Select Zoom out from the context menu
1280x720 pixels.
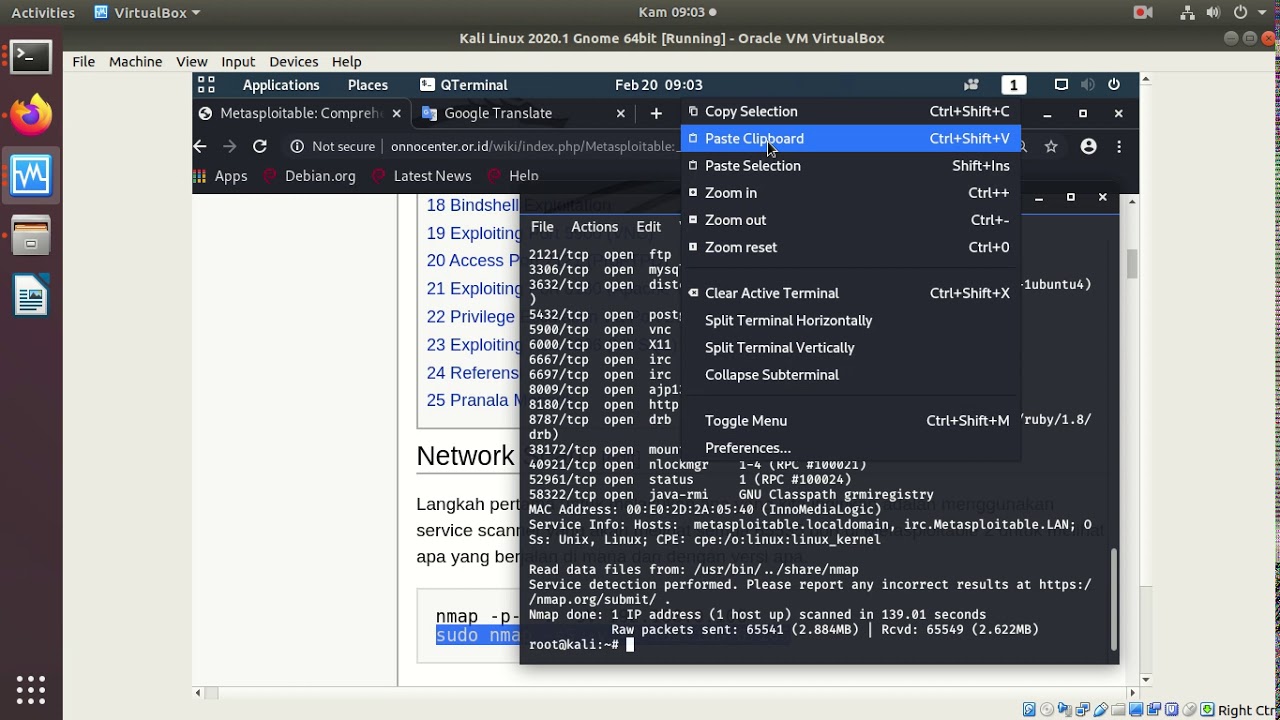(850, 219)
